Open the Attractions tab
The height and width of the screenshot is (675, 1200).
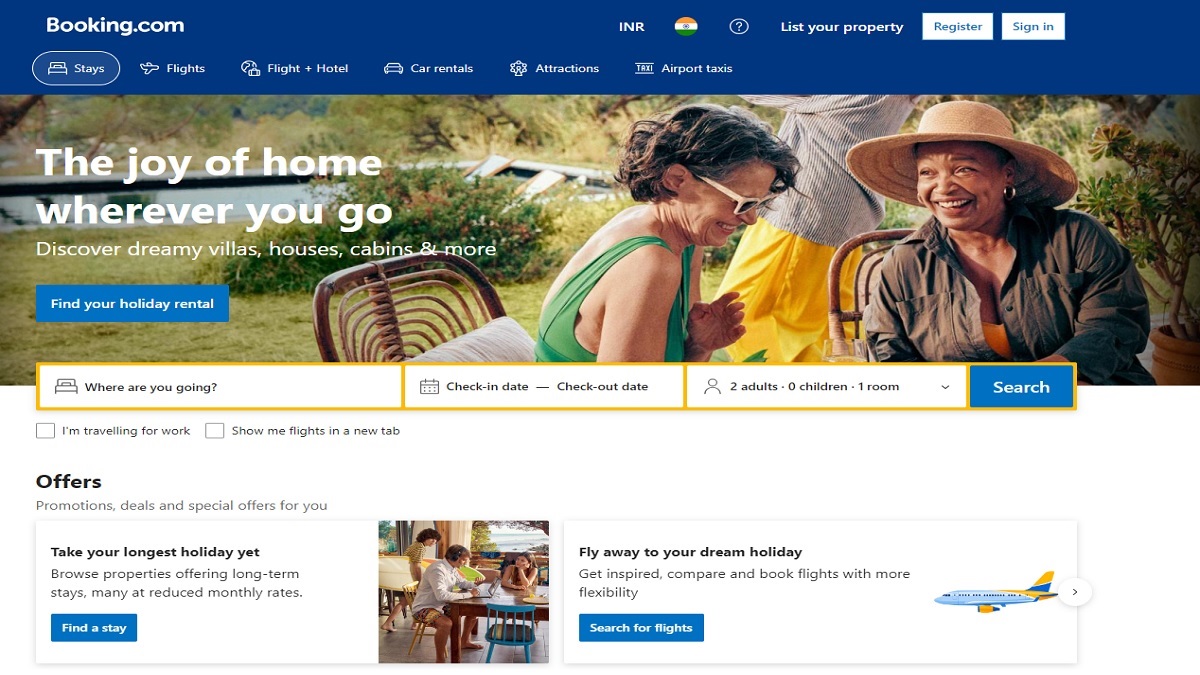click(554, 69)
